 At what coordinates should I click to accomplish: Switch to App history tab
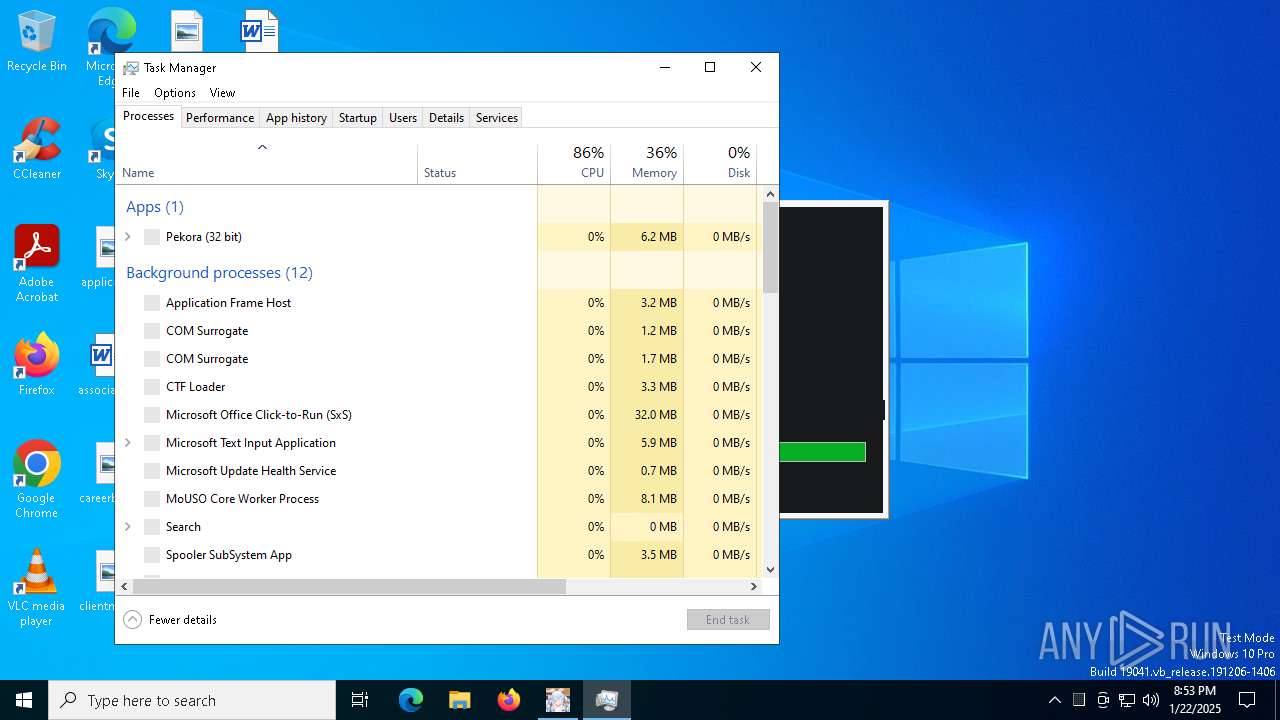(296, 118)
